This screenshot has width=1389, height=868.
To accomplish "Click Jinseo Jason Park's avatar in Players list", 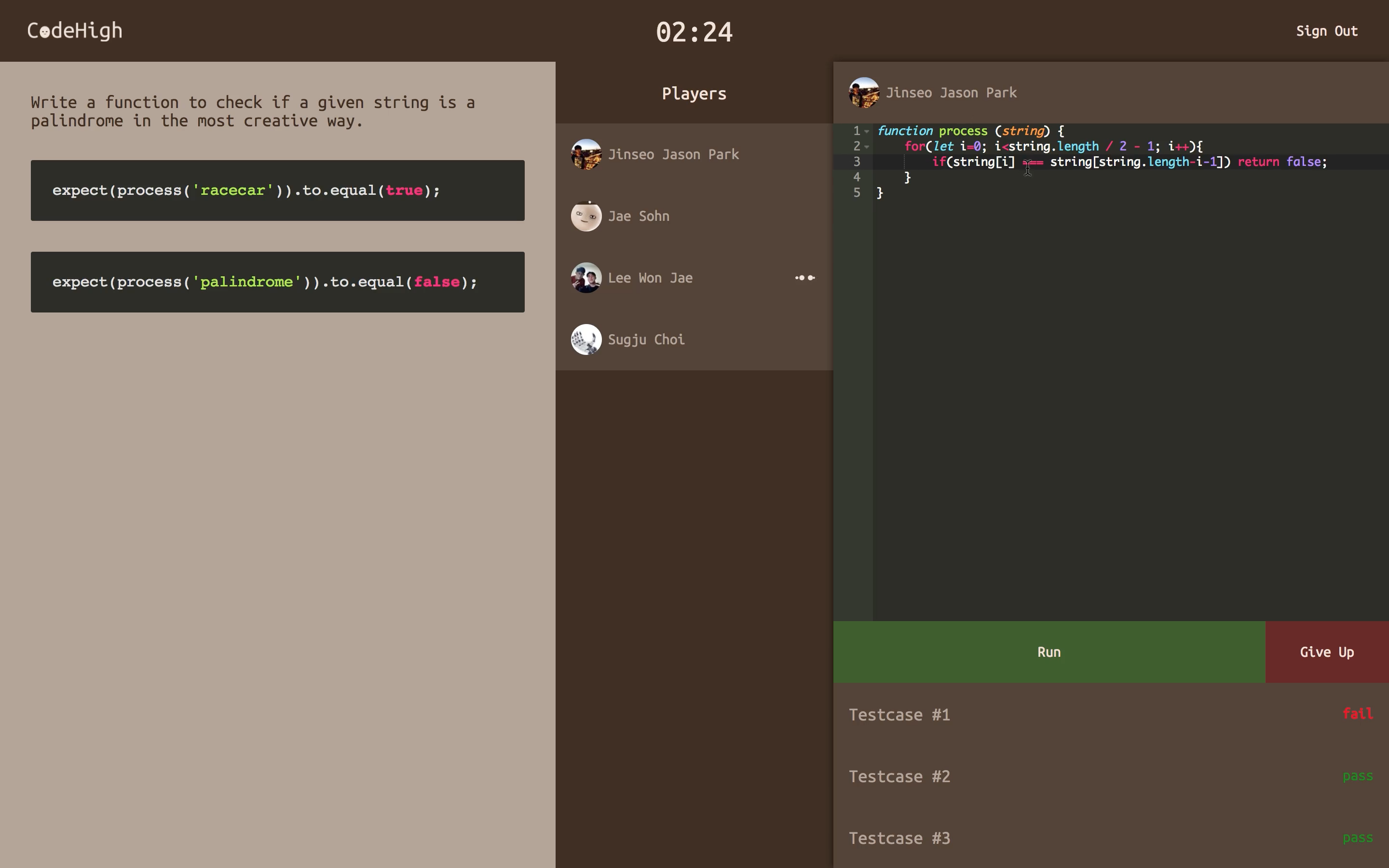I will tap(586, 154).
